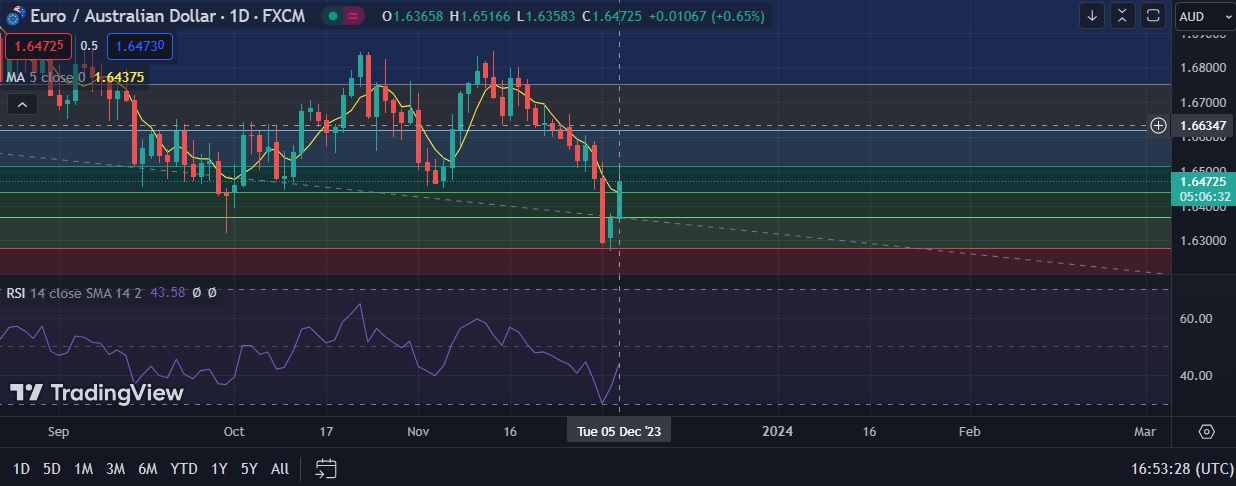Click the open price value 1.63658
1236x486 pixels.
418,17
